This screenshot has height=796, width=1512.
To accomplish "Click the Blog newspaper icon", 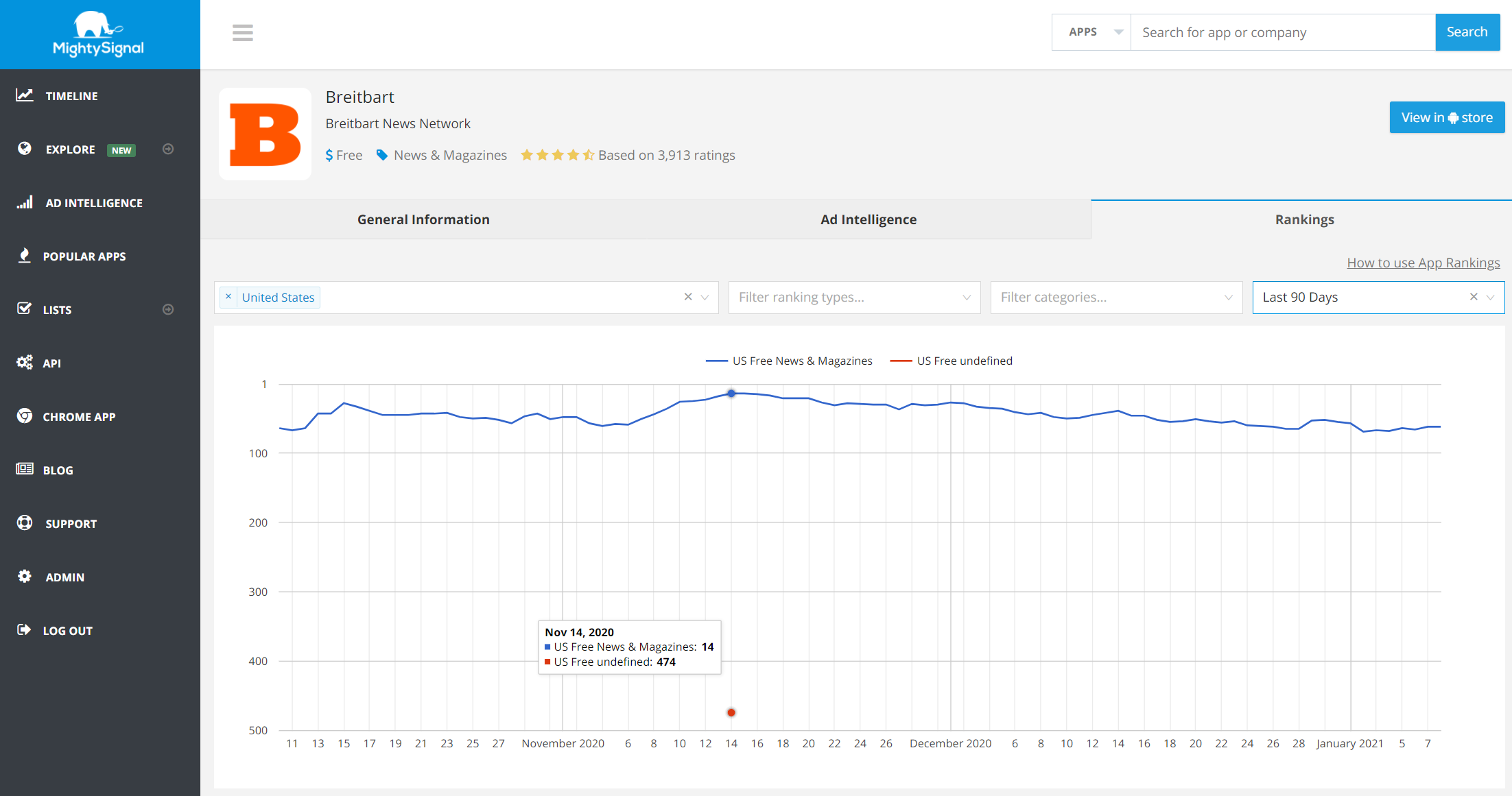I will click(x=25, y=469).
